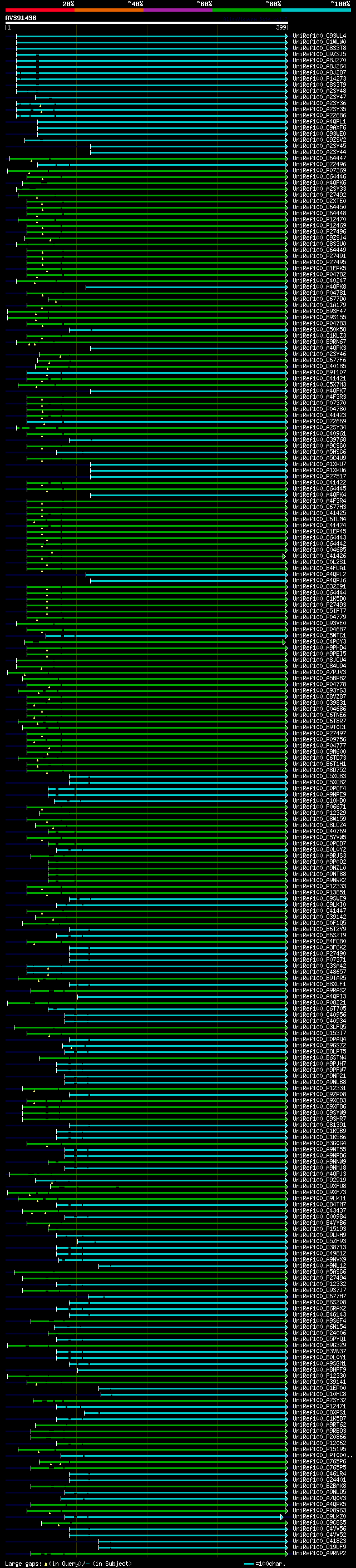356x1568 pixels.
Task: Select label UniRef100_Q9SWE9
Action: point(319,898)
